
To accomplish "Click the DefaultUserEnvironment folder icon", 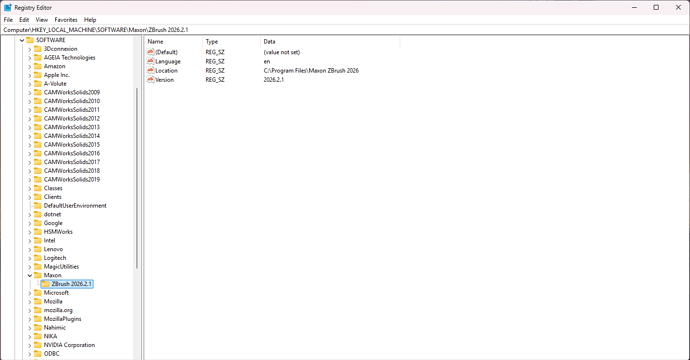I will tap(38, 206).
